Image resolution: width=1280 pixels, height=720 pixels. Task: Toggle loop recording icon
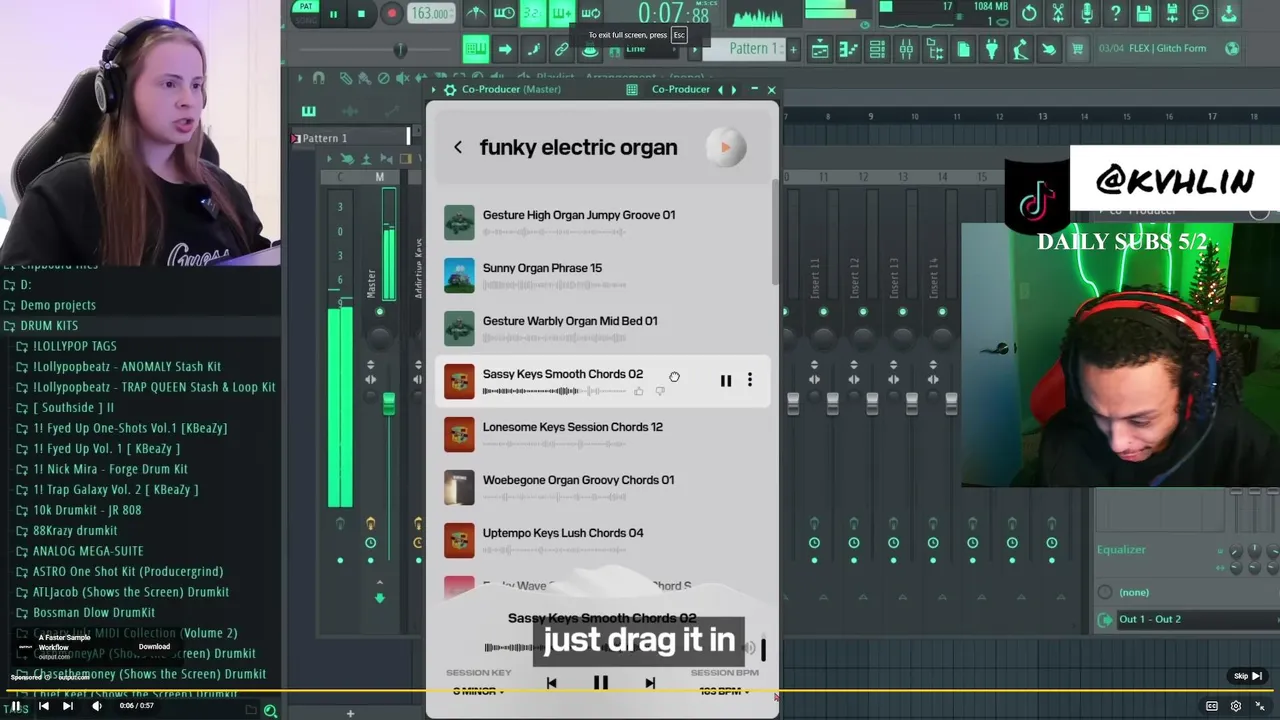591,13
